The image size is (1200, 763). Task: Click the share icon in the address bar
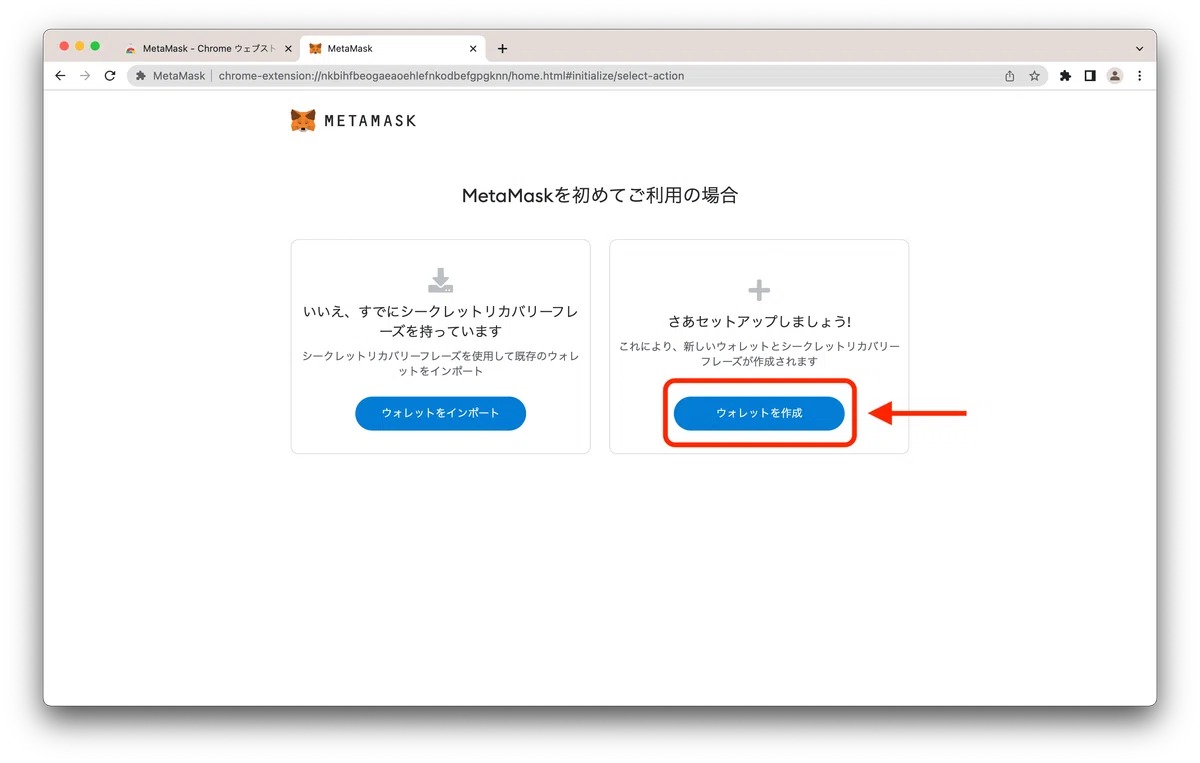(x=1010, y=76)
